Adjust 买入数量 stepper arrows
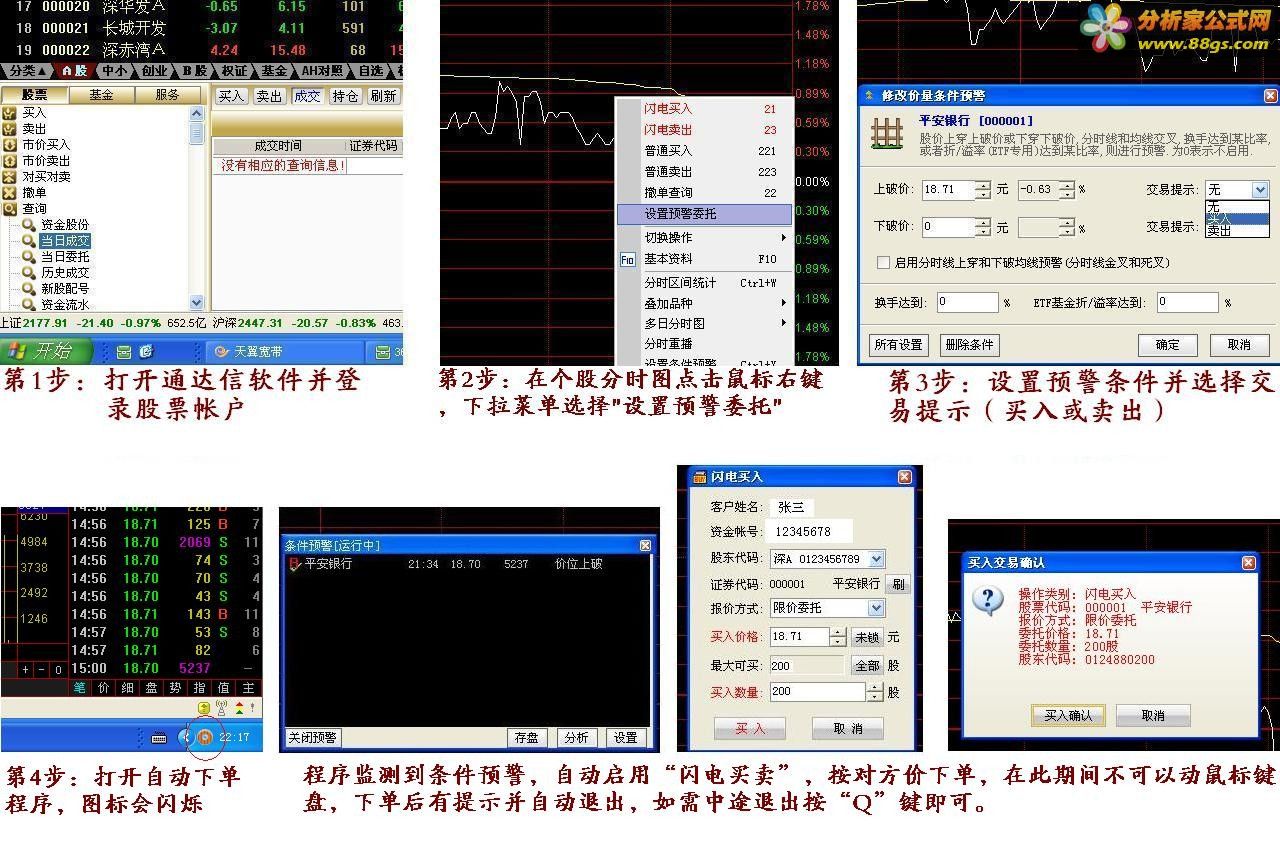Image resolution: width=1280 pixels, height=850 pixels. [875, 692]
